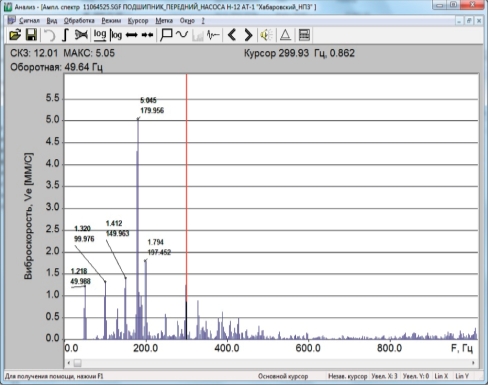
Task: Toggle the logarithmic X axis button
Action: pyautogui.click(x=100, y=35)
